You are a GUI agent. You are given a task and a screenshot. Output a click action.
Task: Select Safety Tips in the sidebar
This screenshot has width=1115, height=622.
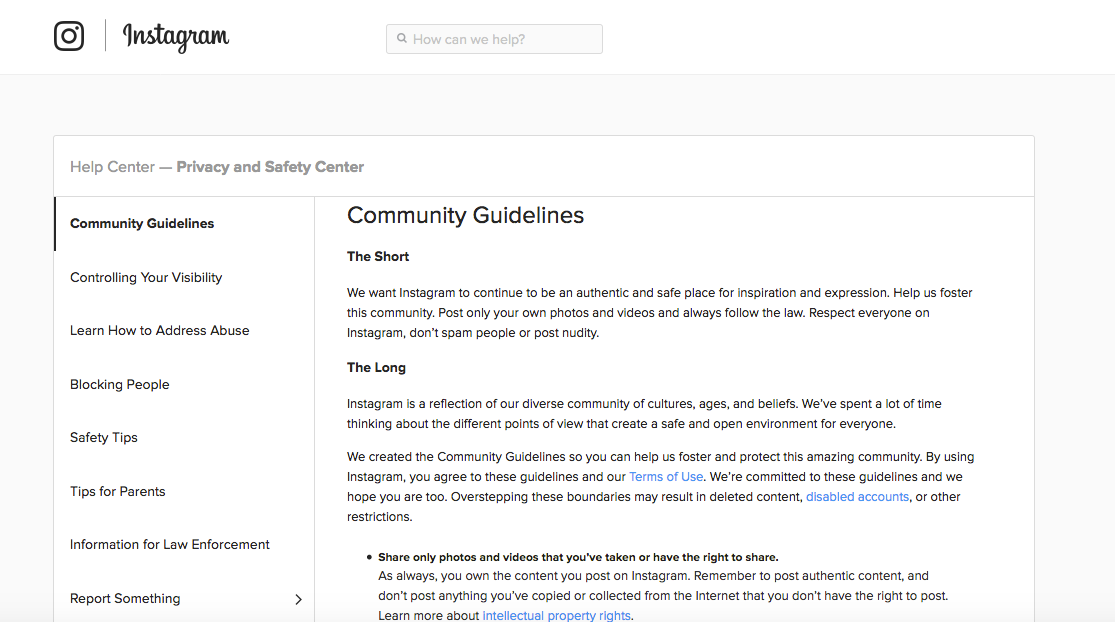[184, 438]
